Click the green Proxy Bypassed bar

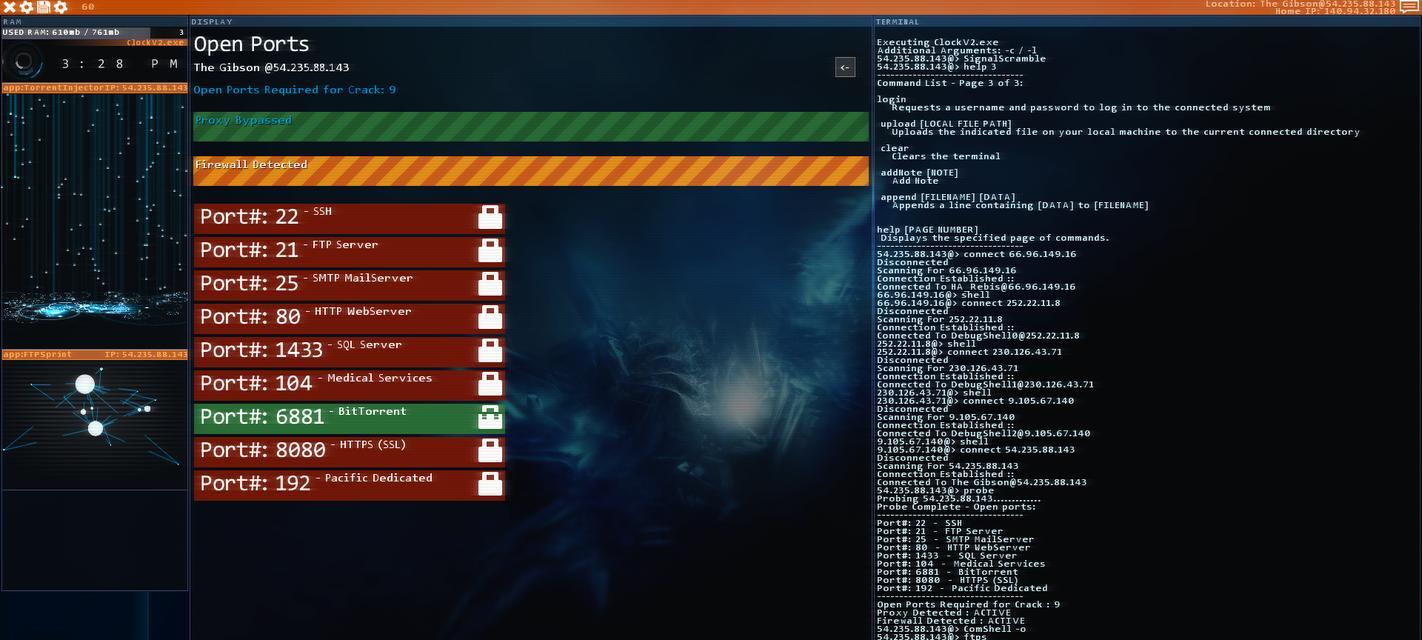pos(531,126)
